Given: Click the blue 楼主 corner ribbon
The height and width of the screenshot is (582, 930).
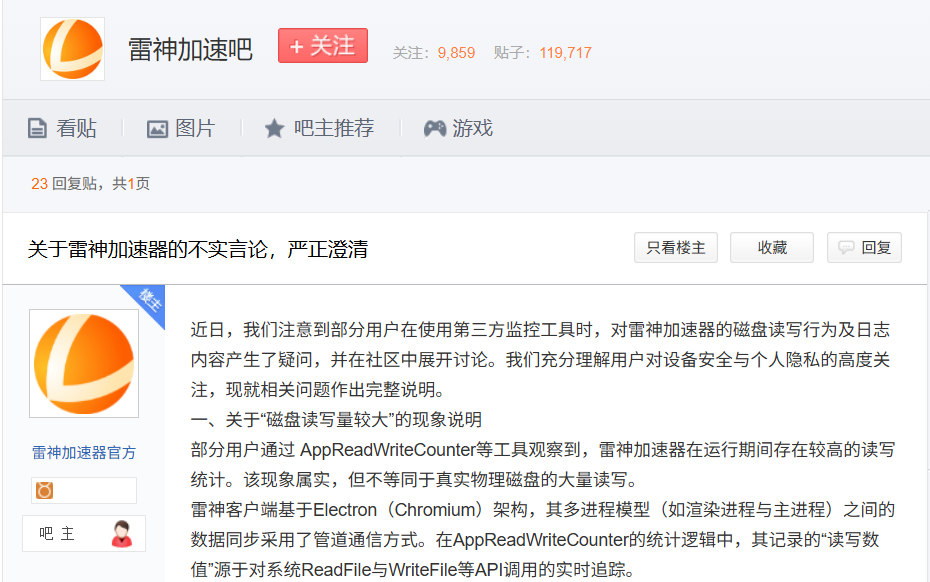Looking at the screenshot, I should 147,302.
